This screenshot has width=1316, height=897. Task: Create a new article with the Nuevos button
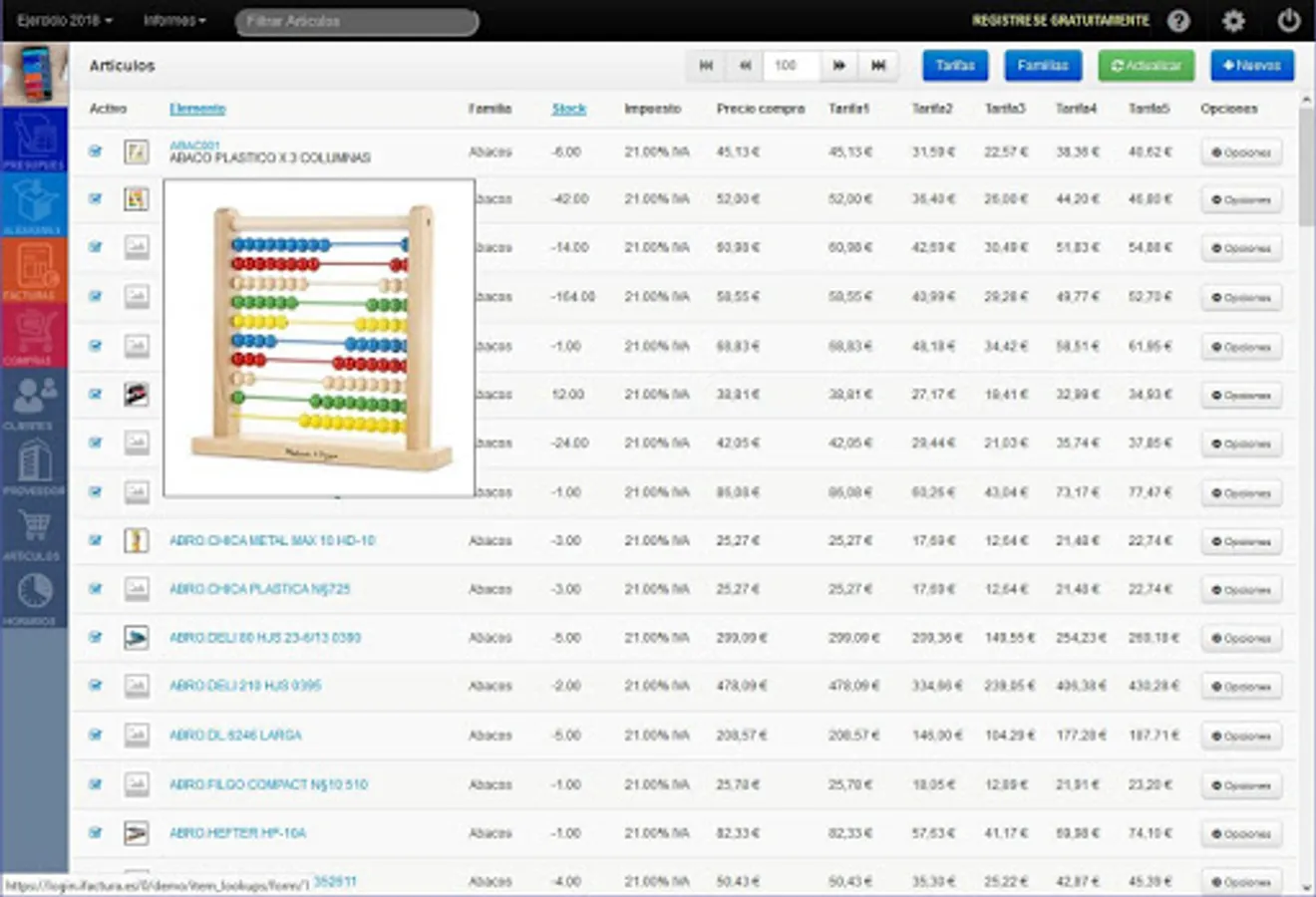(1252, 66)
